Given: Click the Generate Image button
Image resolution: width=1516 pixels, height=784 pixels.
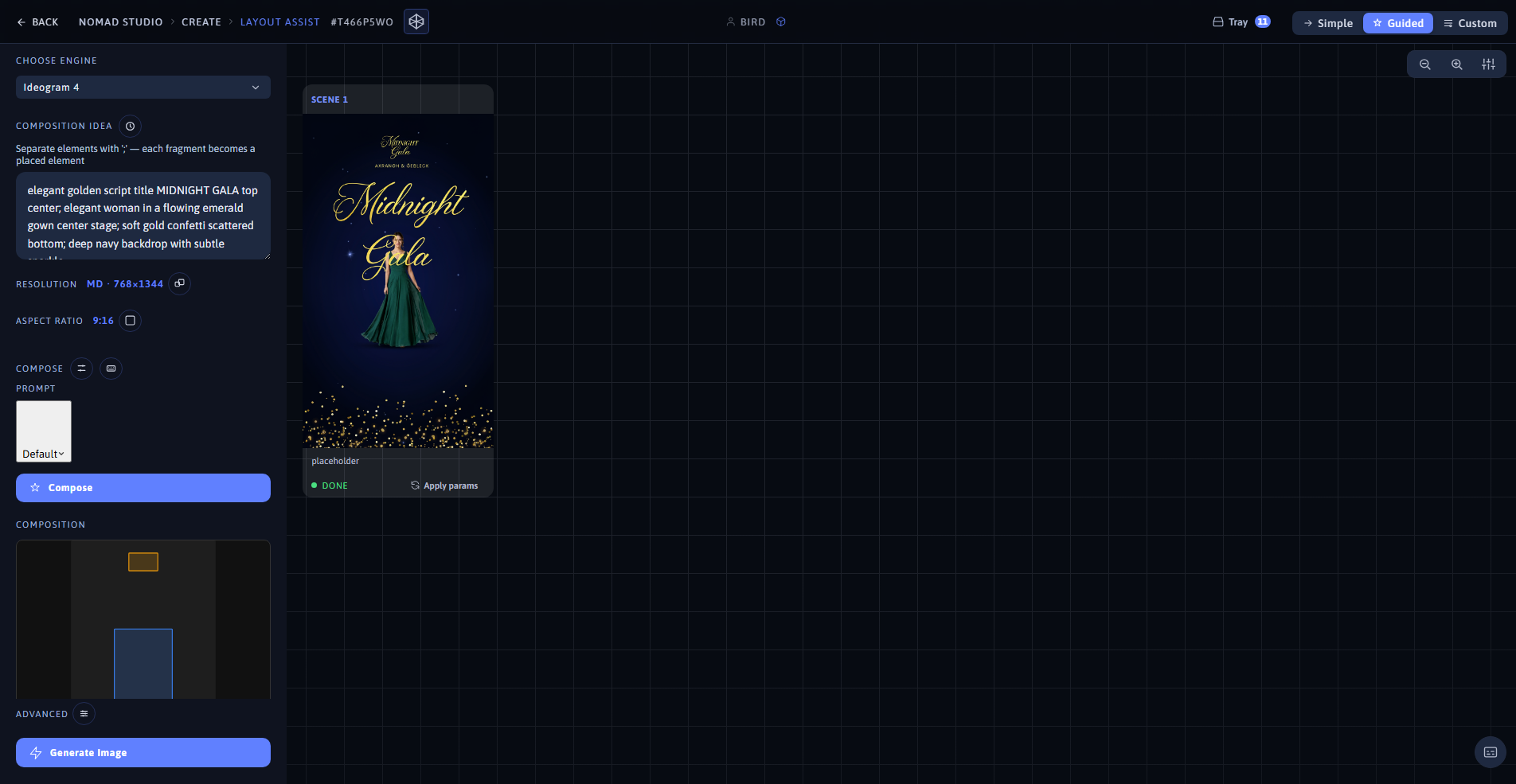Looking at the screenshot, I should click(143, 753).
